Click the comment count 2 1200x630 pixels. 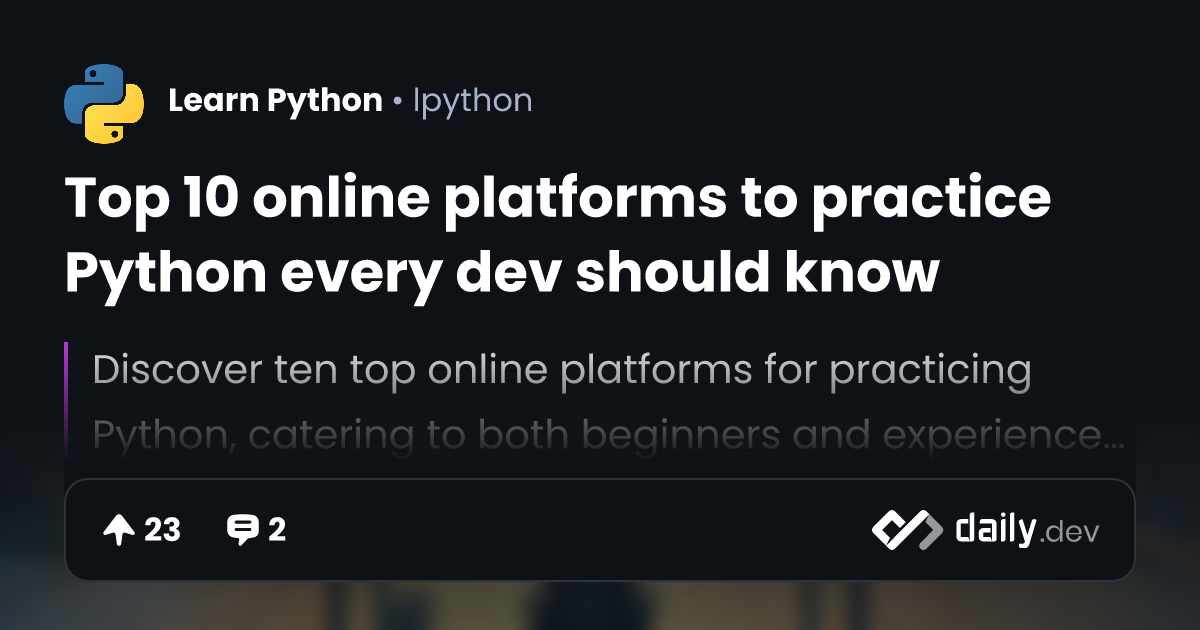pos(277,530)
